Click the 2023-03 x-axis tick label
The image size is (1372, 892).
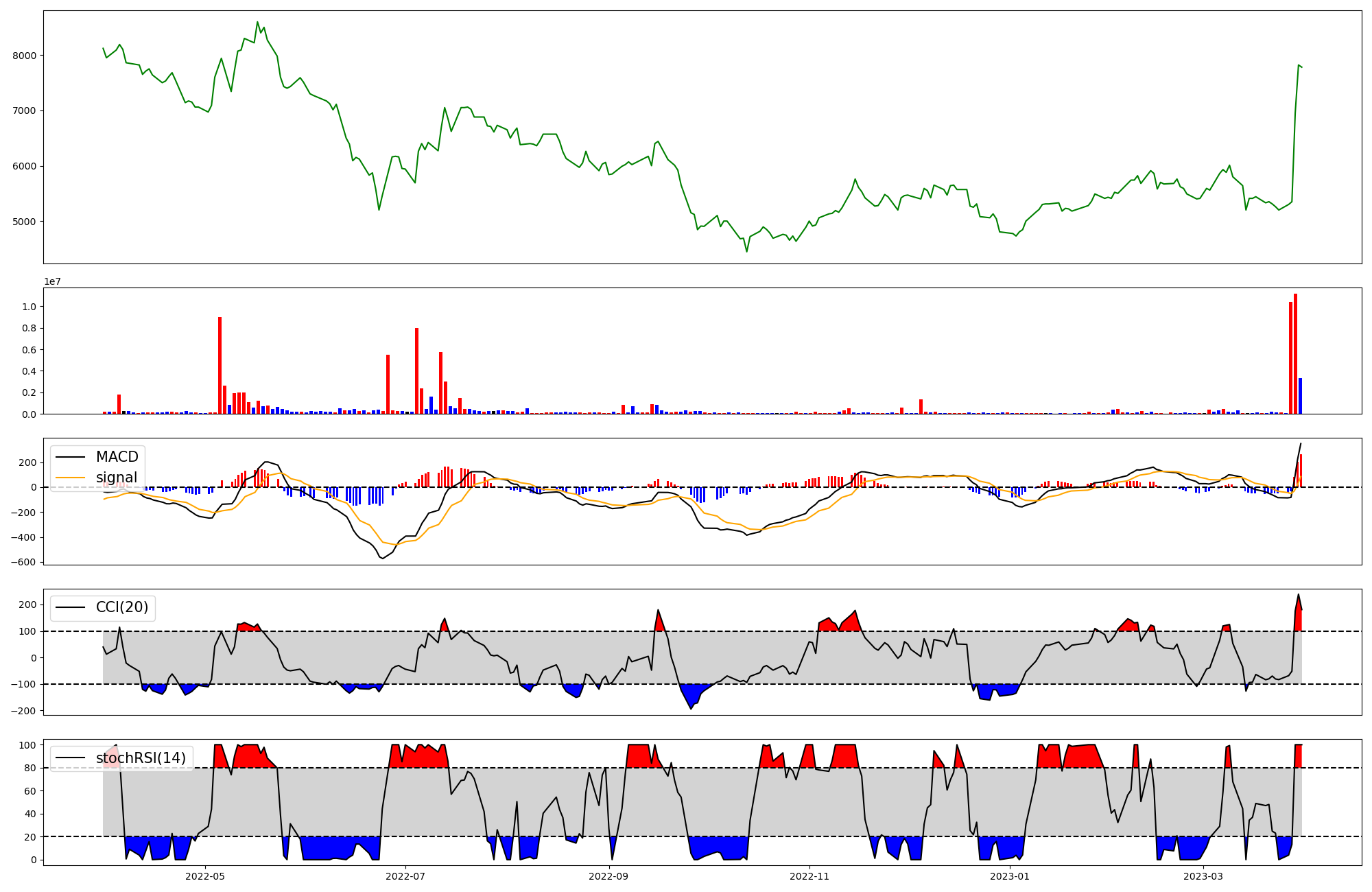(x=1203, y=876)
